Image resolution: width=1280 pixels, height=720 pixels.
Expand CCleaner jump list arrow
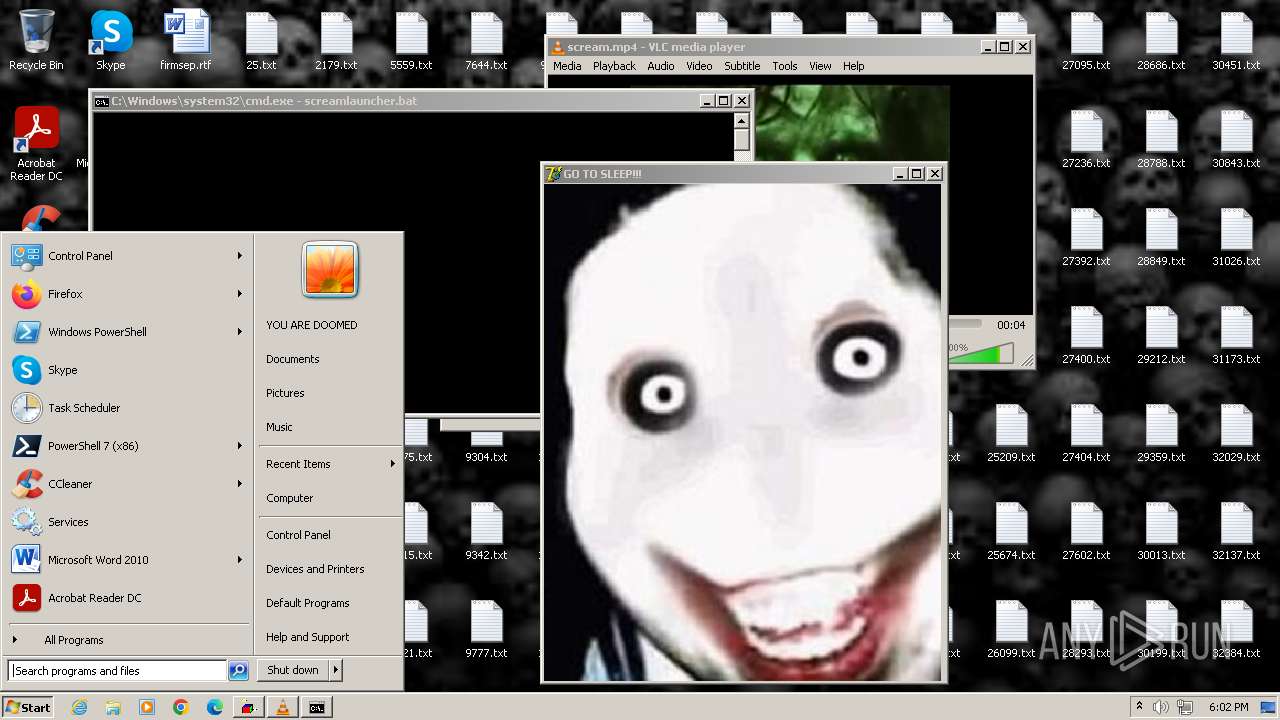click(x=240, y=484)
